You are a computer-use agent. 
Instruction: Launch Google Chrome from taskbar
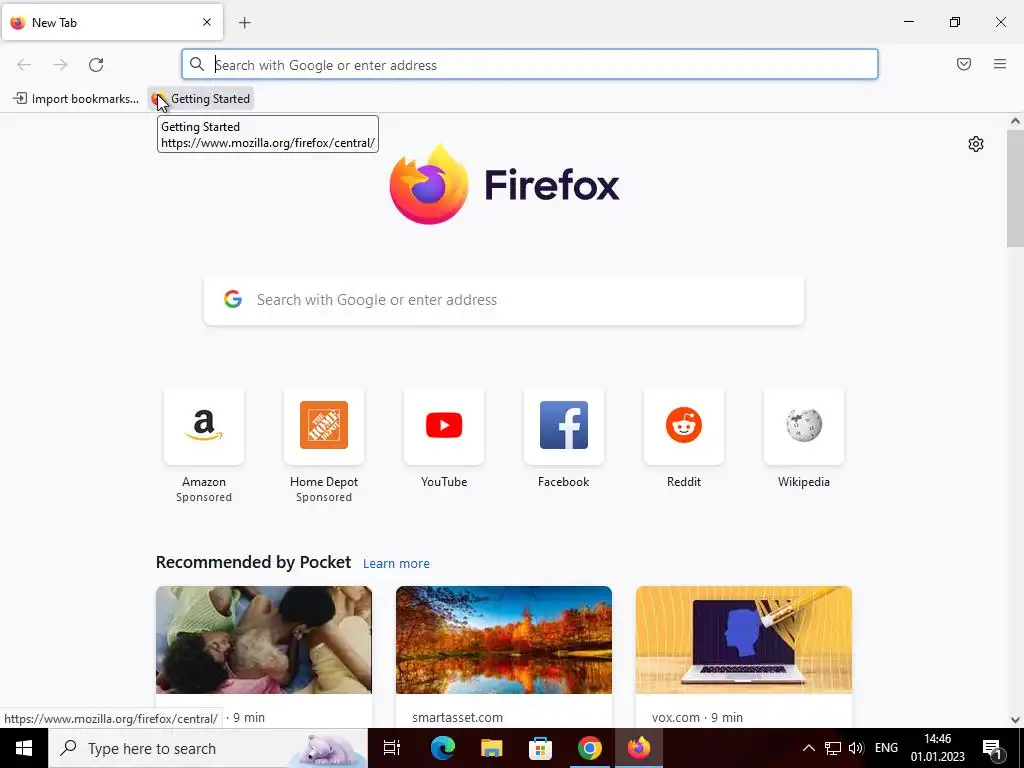[590, 748]
